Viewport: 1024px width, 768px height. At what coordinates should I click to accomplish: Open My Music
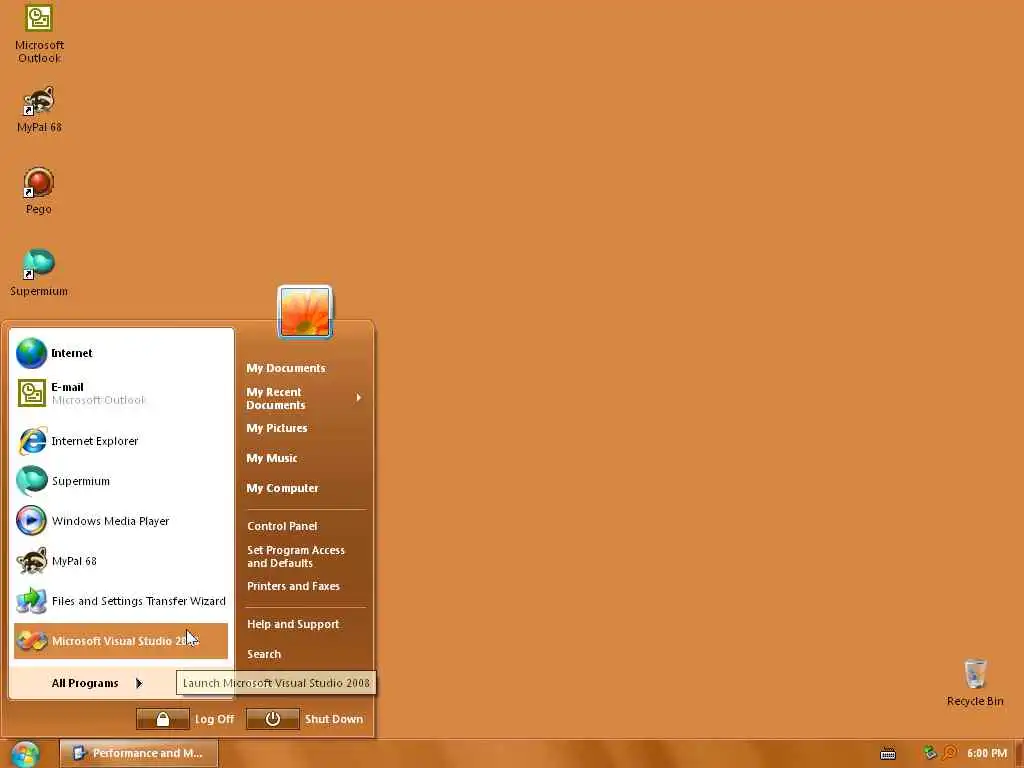(x=272, y=458)
